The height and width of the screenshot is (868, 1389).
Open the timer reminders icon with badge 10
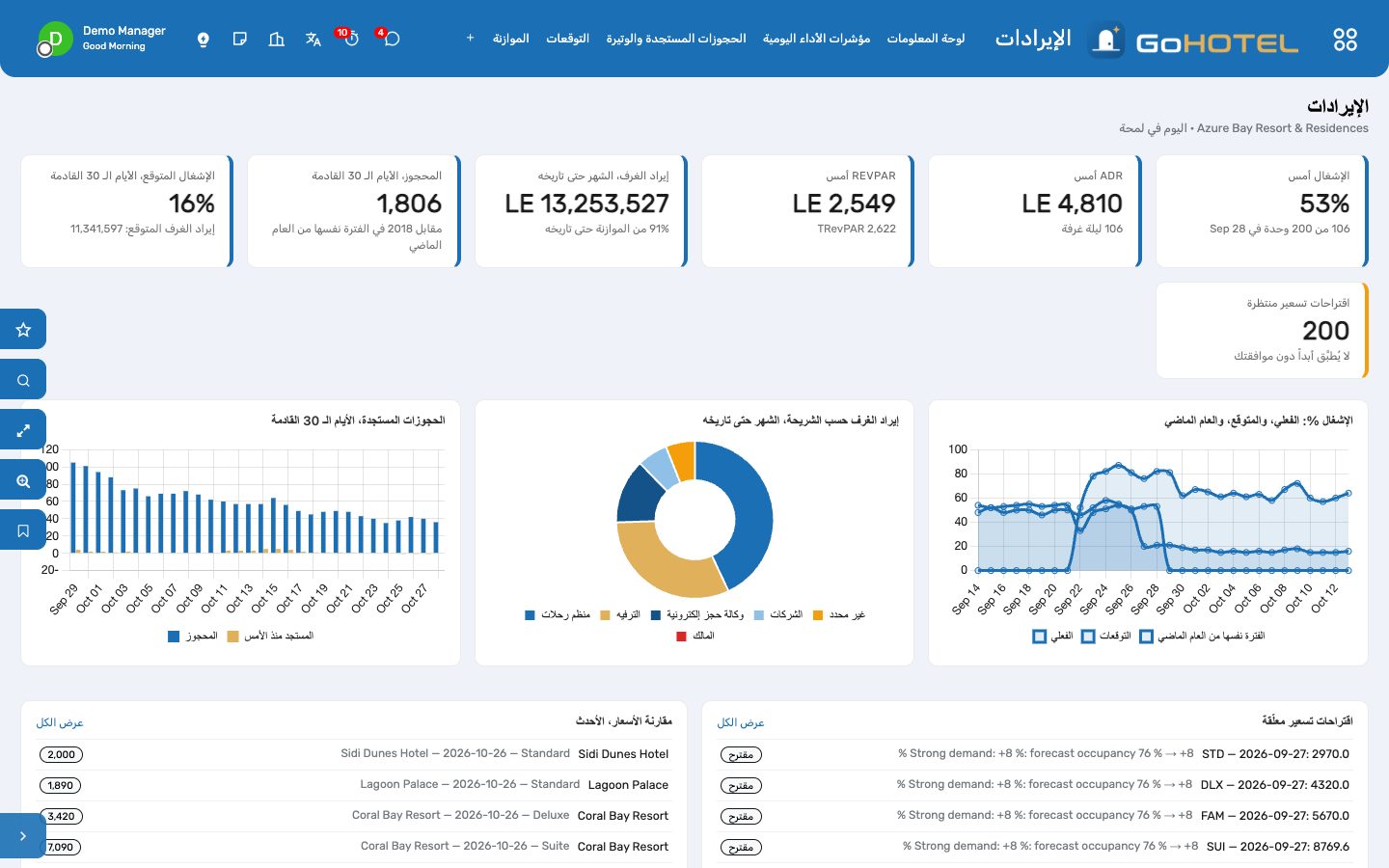tap(351, 39)
